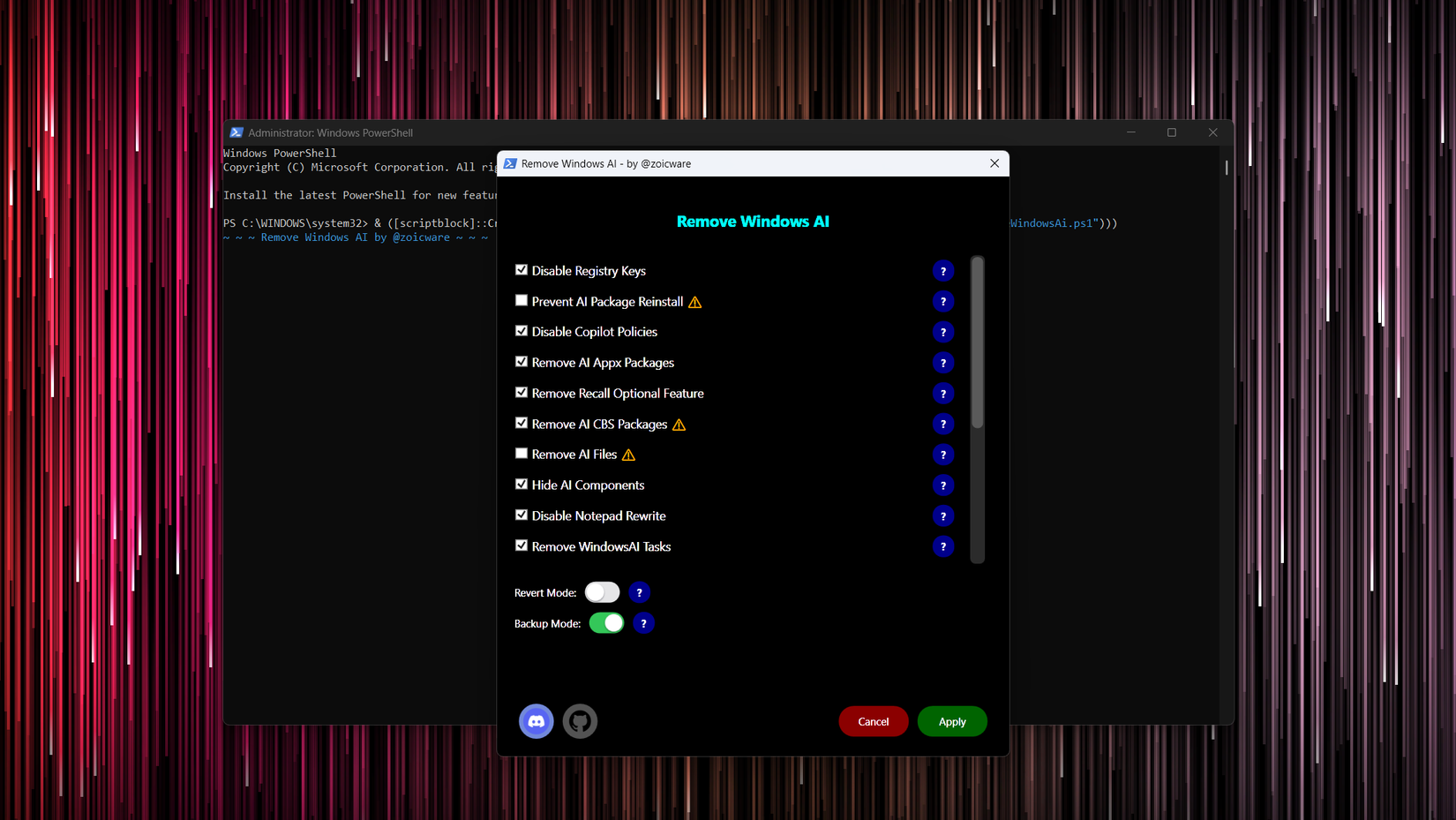Click the Remove Windows AI dialog title icon
Viewport: 1456px width, 820px height.
[x=510, y=163]
